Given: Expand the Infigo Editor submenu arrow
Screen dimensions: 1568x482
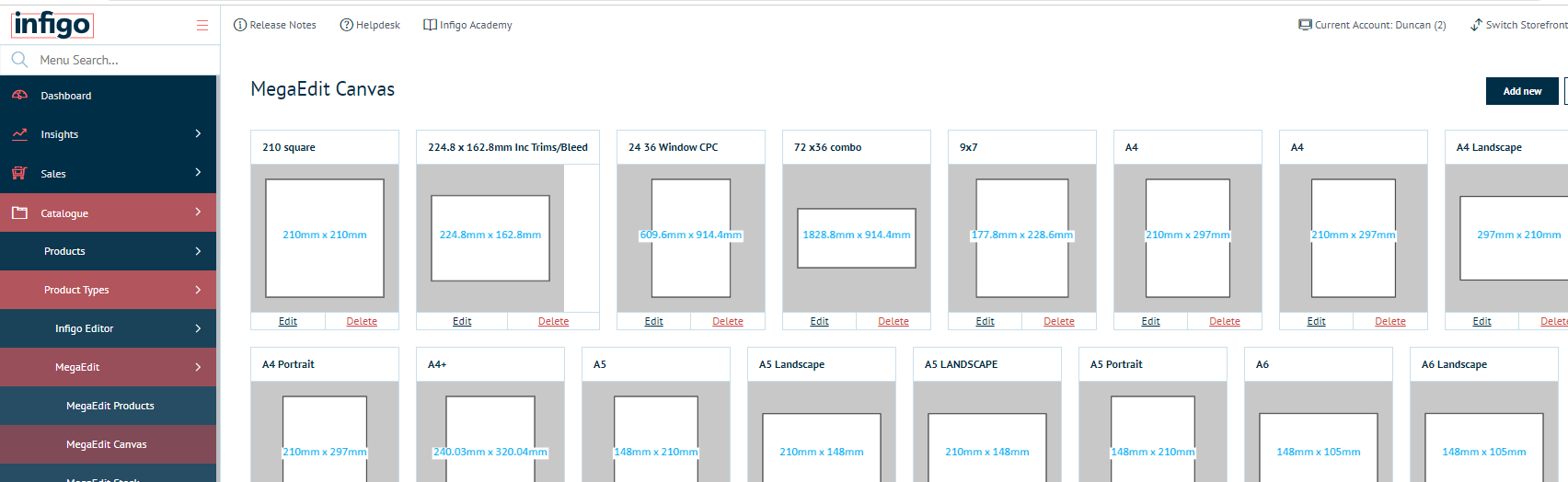Looking at the screenshot, I should pos(198,328).
